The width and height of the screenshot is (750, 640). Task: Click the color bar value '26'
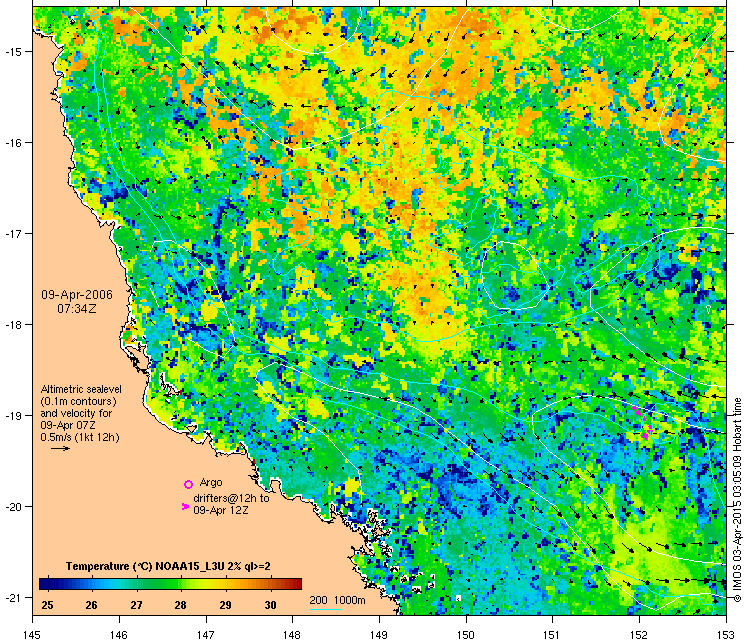(x=91, y=605)
